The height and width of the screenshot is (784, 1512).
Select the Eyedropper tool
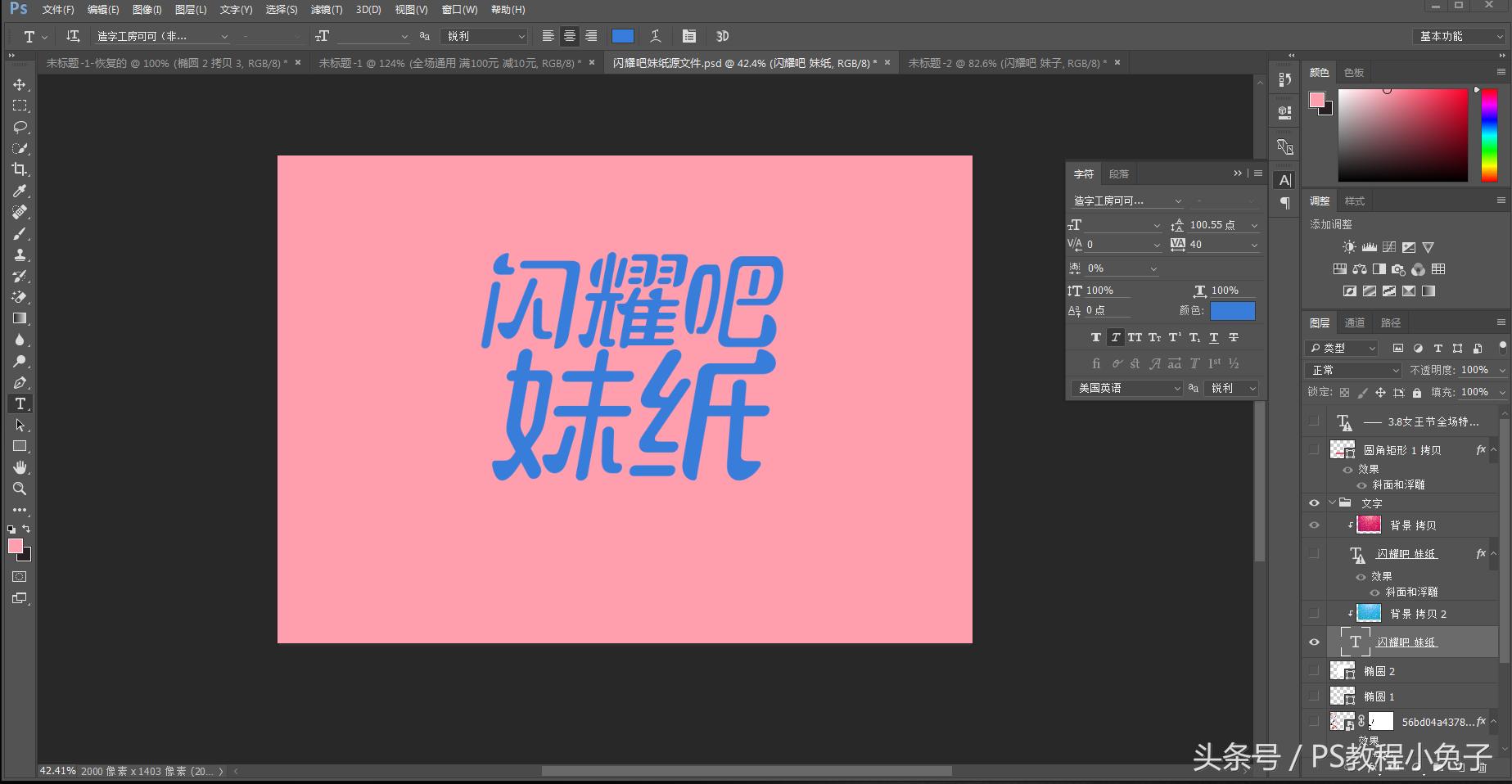[20, 191]
